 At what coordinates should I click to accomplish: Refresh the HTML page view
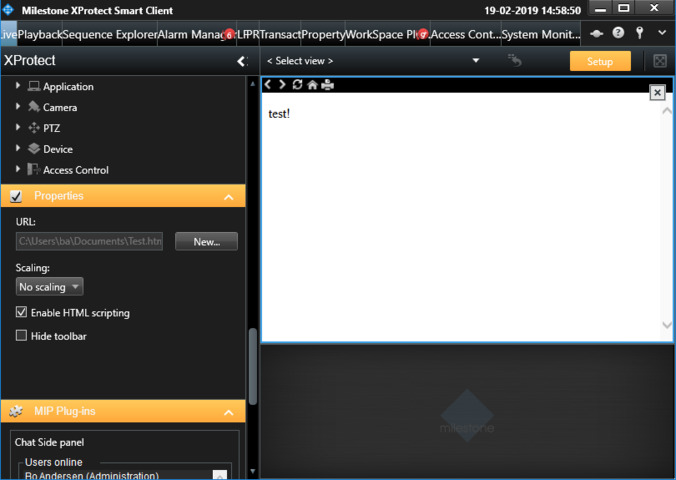click(297, 85)
